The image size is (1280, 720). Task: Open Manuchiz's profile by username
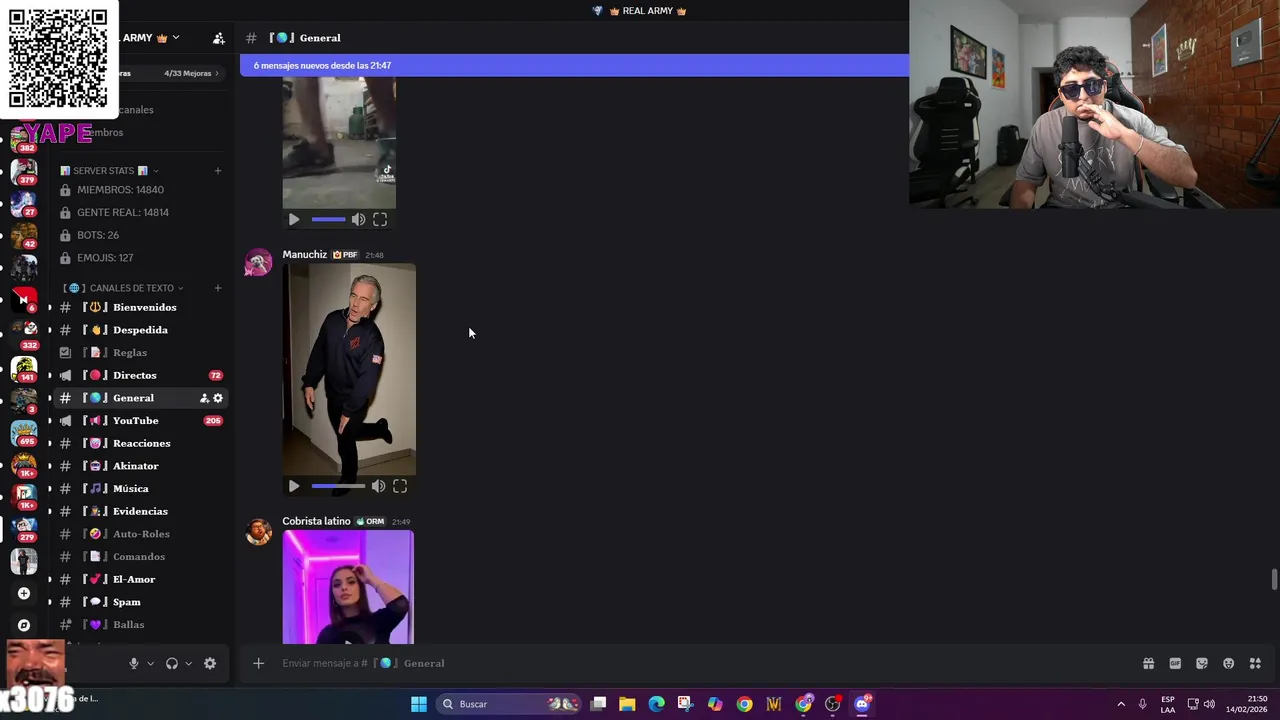(x=304, y=254)
